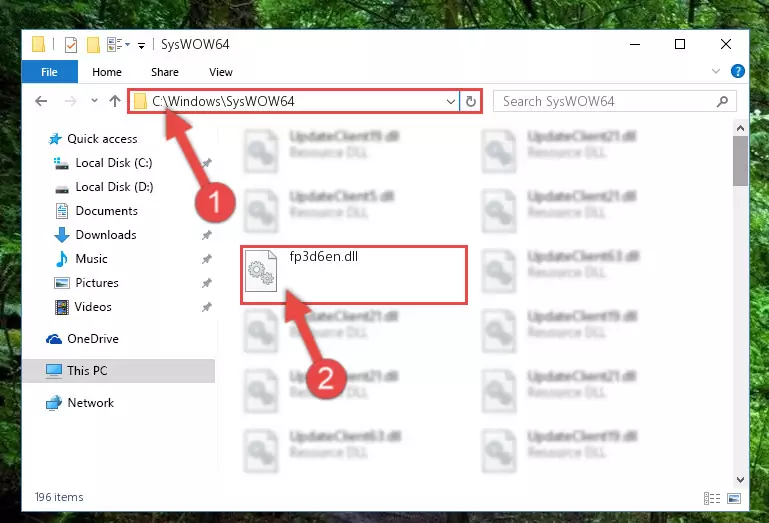
Task: Open Videos folder in sidebar
Action: 93,307
